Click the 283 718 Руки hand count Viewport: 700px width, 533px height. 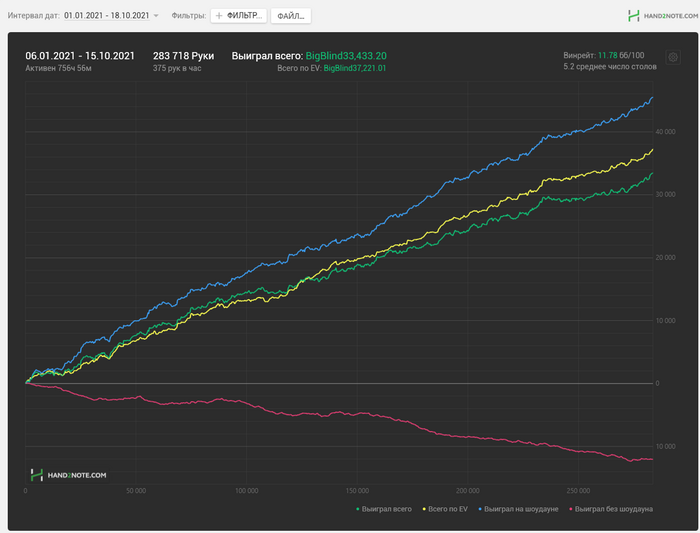[183, 56]
